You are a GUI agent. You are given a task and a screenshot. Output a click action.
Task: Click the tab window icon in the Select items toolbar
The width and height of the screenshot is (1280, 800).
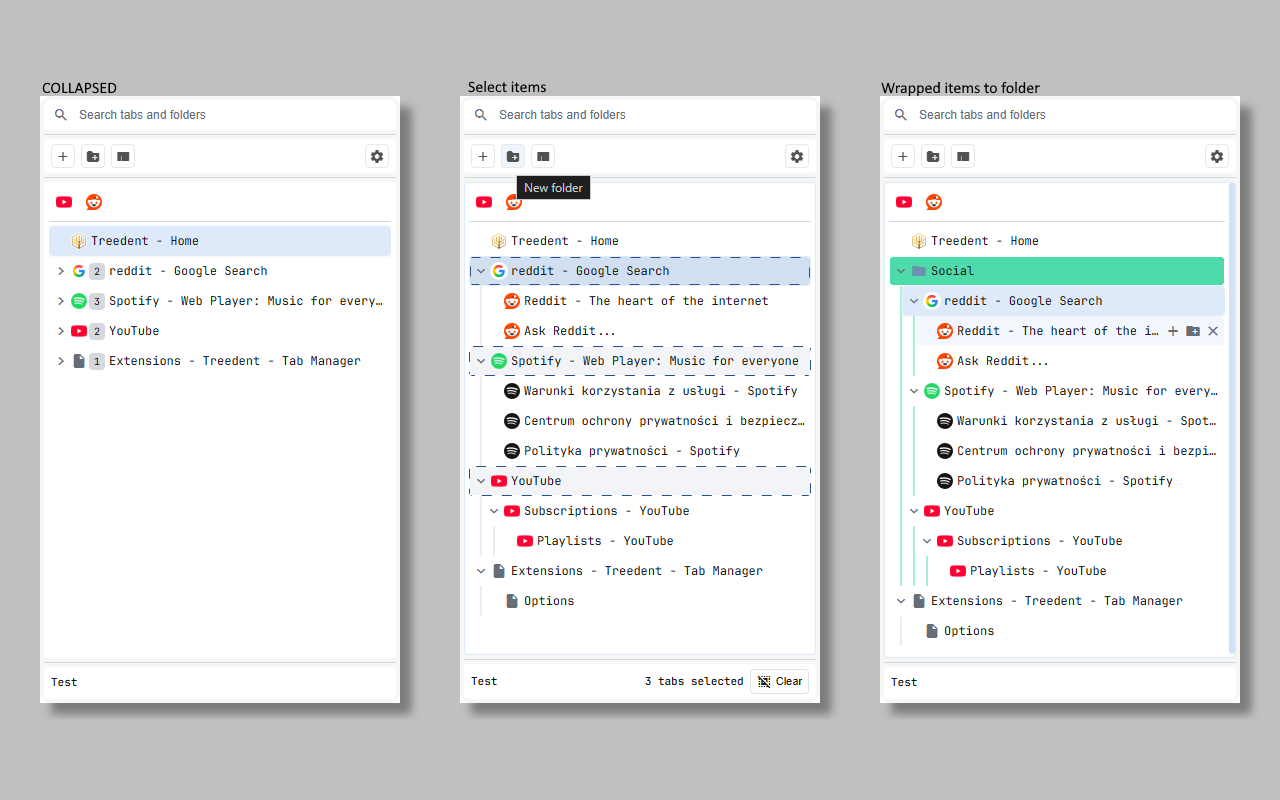[x=543, y=156]
